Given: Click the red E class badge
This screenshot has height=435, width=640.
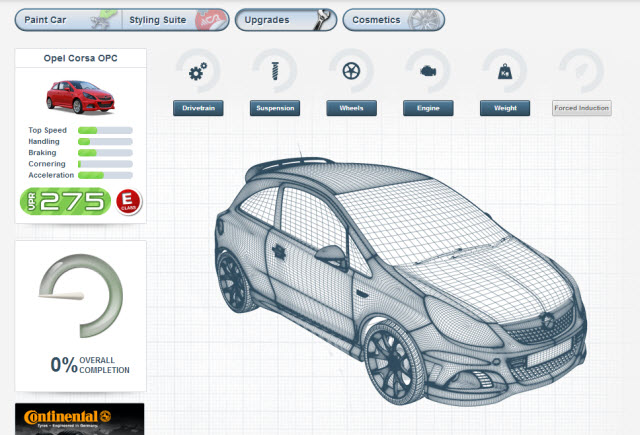Looking at the screenshot, I should [127, 201].
